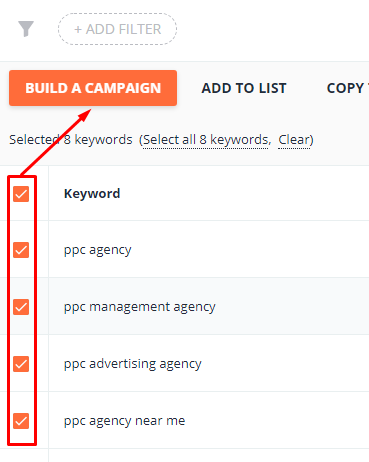369x462 pixels.
Task: Clear the keyword selection
Action: tap(294, 140)
